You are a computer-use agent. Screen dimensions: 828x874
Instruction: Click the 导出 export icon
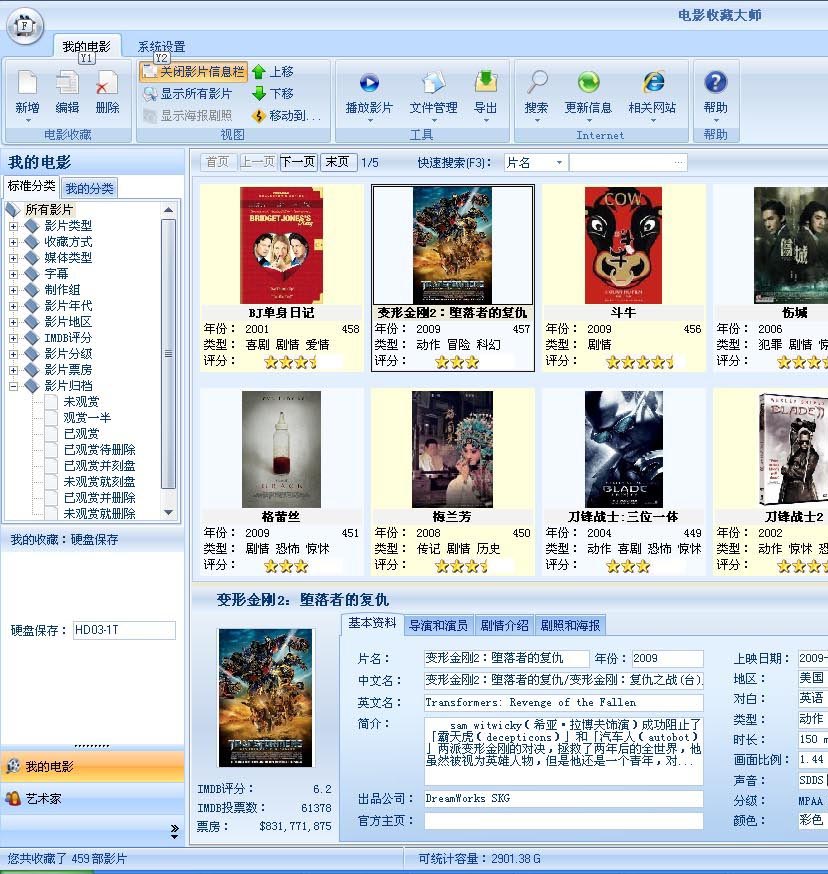(x=486, y=84)
